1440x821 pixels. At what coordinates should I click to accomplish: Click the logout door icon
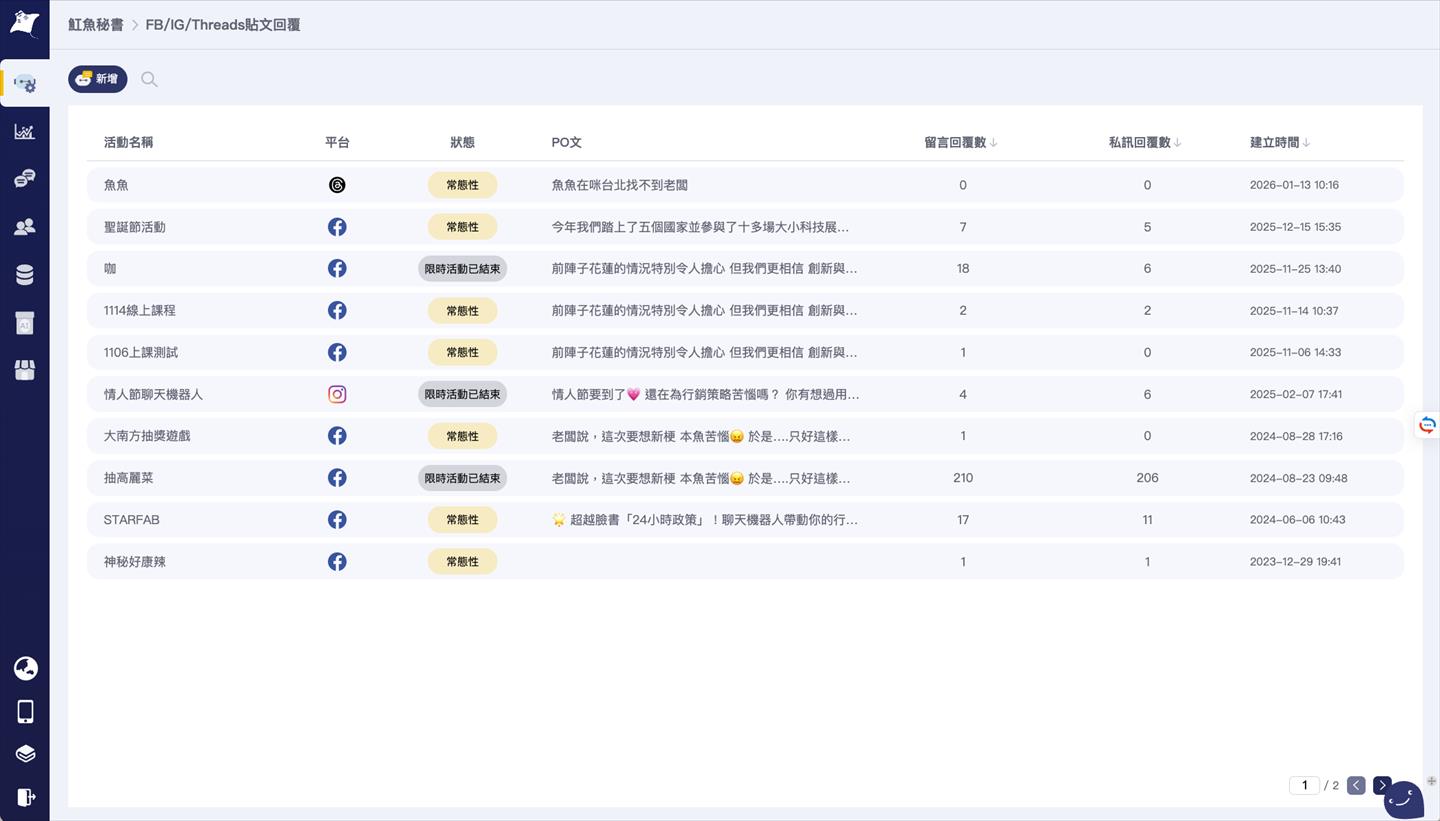pos(25,797)
